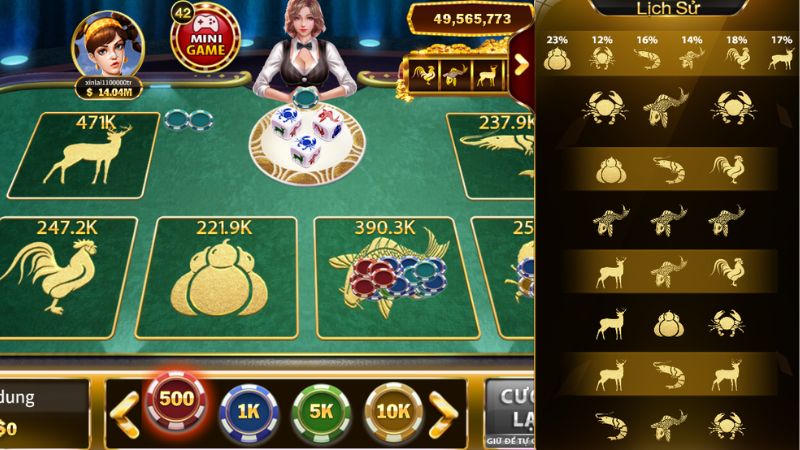Click the Cược Lại rebet button
The width and height of the screenshot is (800, 450).
510,413
